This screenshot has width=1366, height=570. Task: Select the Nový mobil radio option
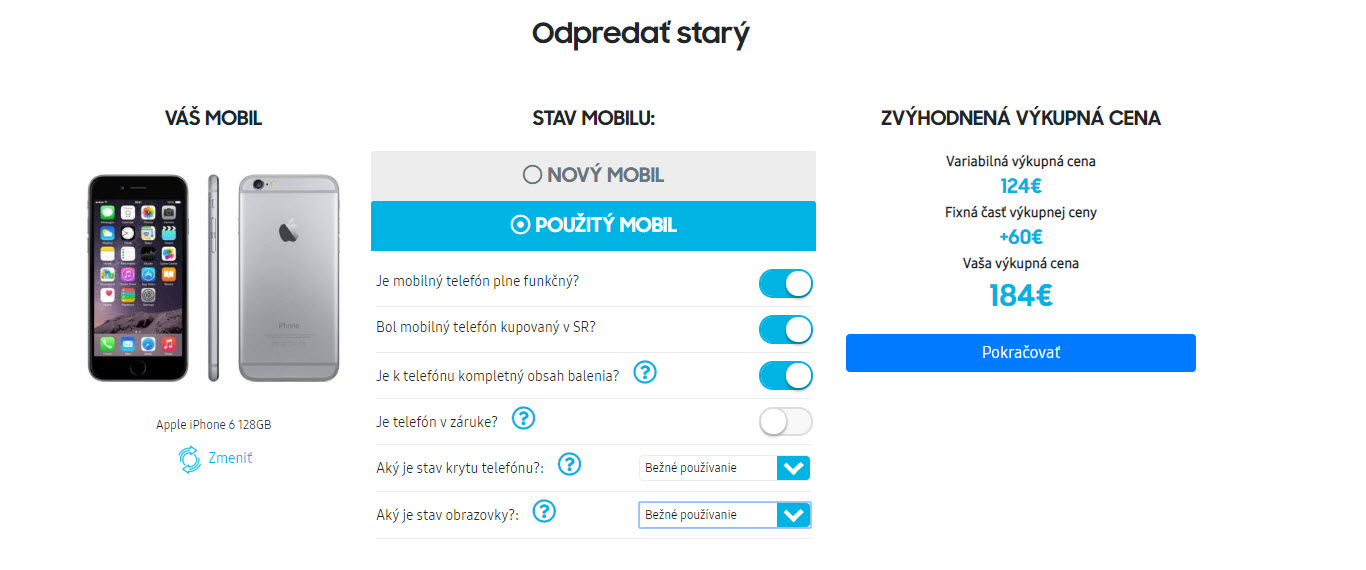pyautogui.click(x=532, y=176)
